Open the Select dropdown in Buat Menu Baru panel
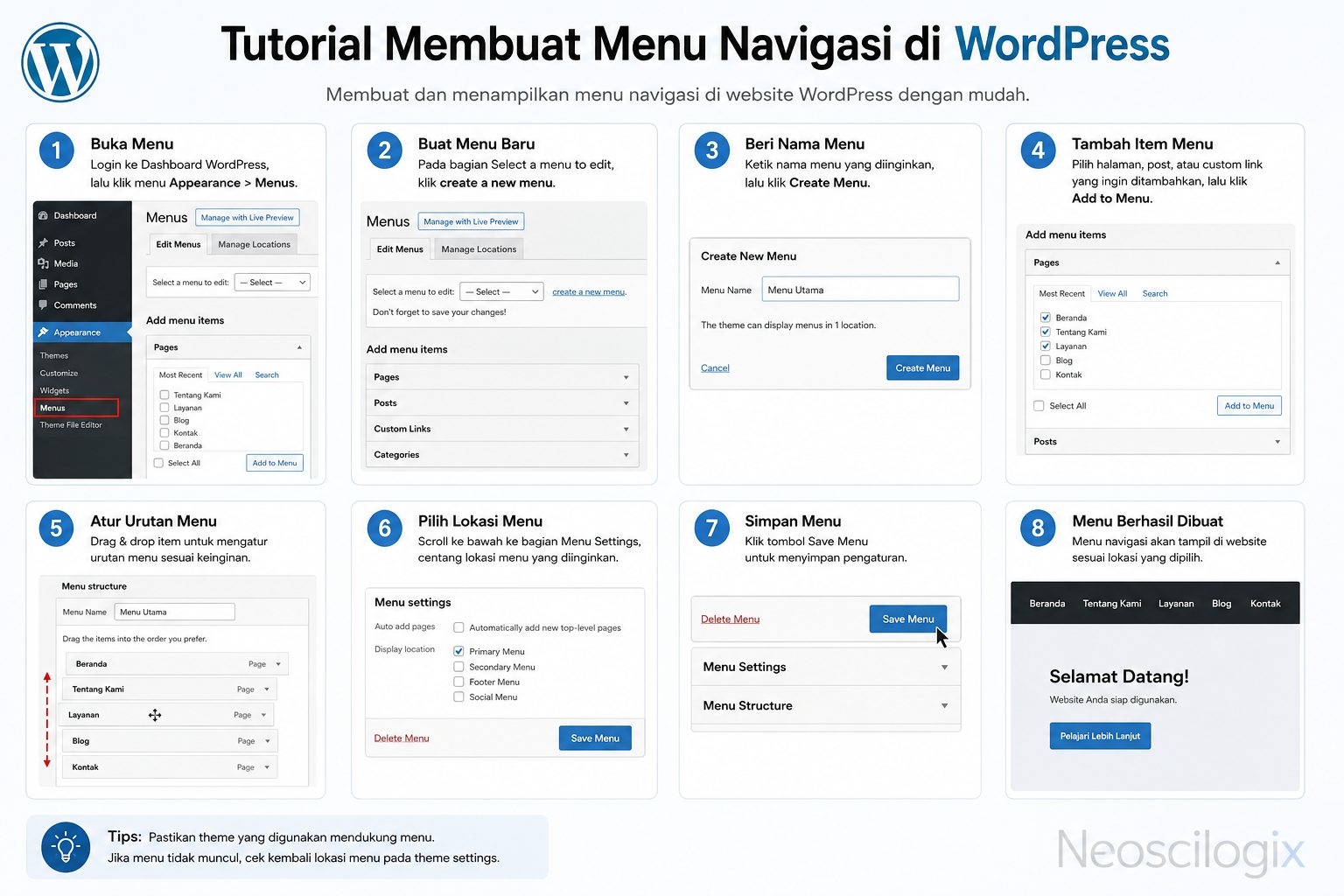The image size is (1344, 896). coord(502,292)
